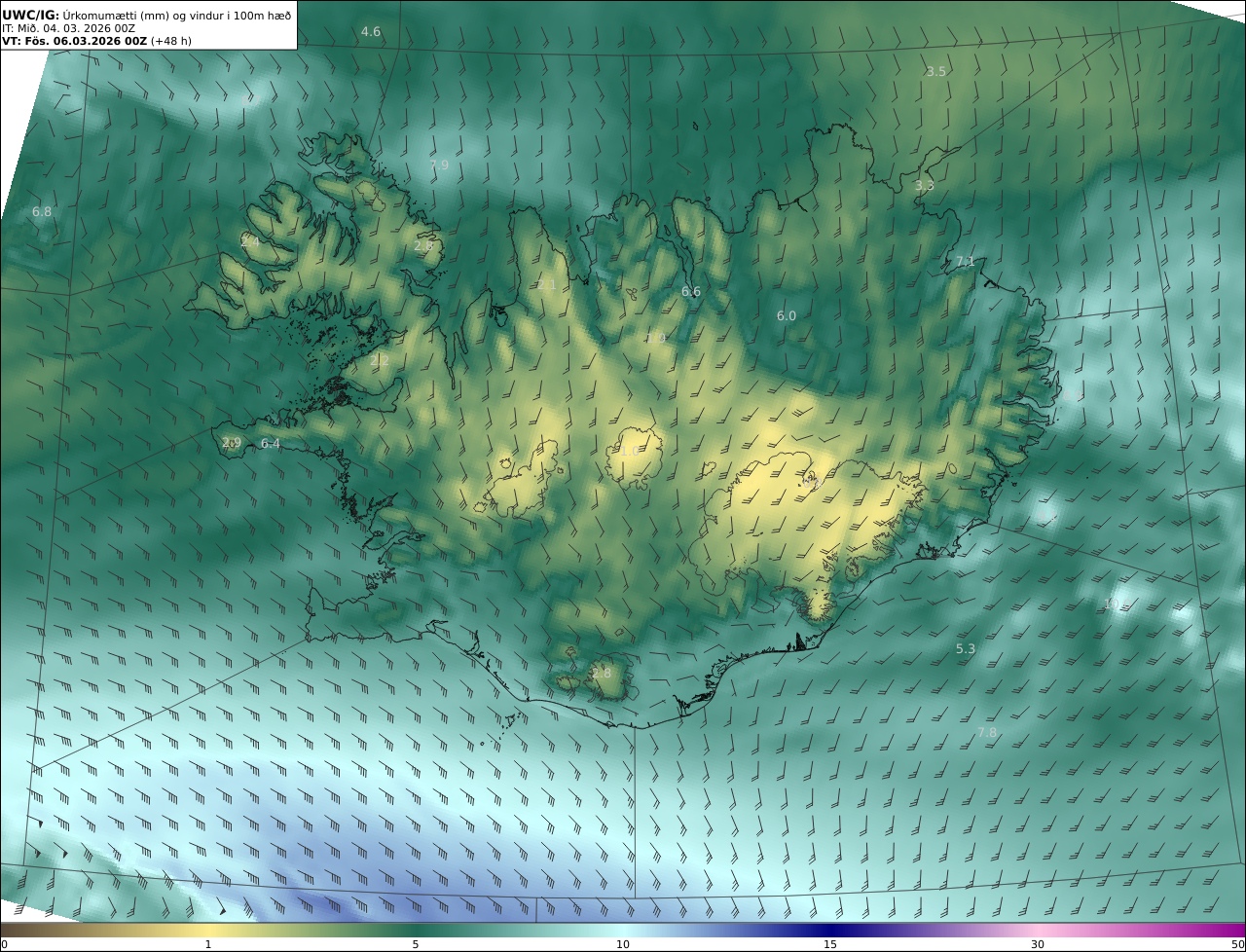Click the 2.4 value label
This screenshot has height=952, width=1246.
pyautogui.click(x=250, y=240)
